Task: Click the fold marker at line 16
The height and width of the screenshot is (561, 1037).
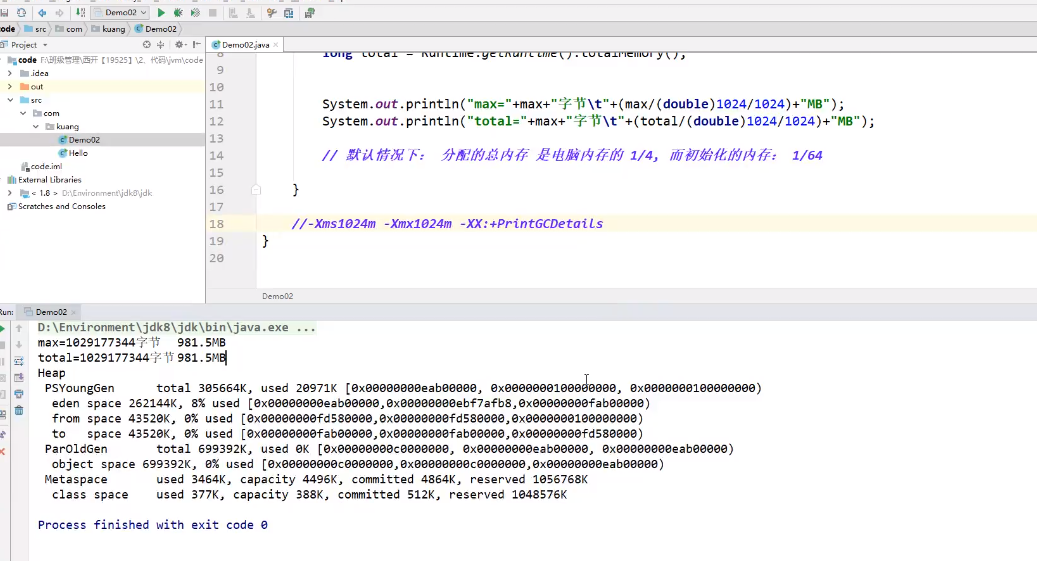Action: 256,190
